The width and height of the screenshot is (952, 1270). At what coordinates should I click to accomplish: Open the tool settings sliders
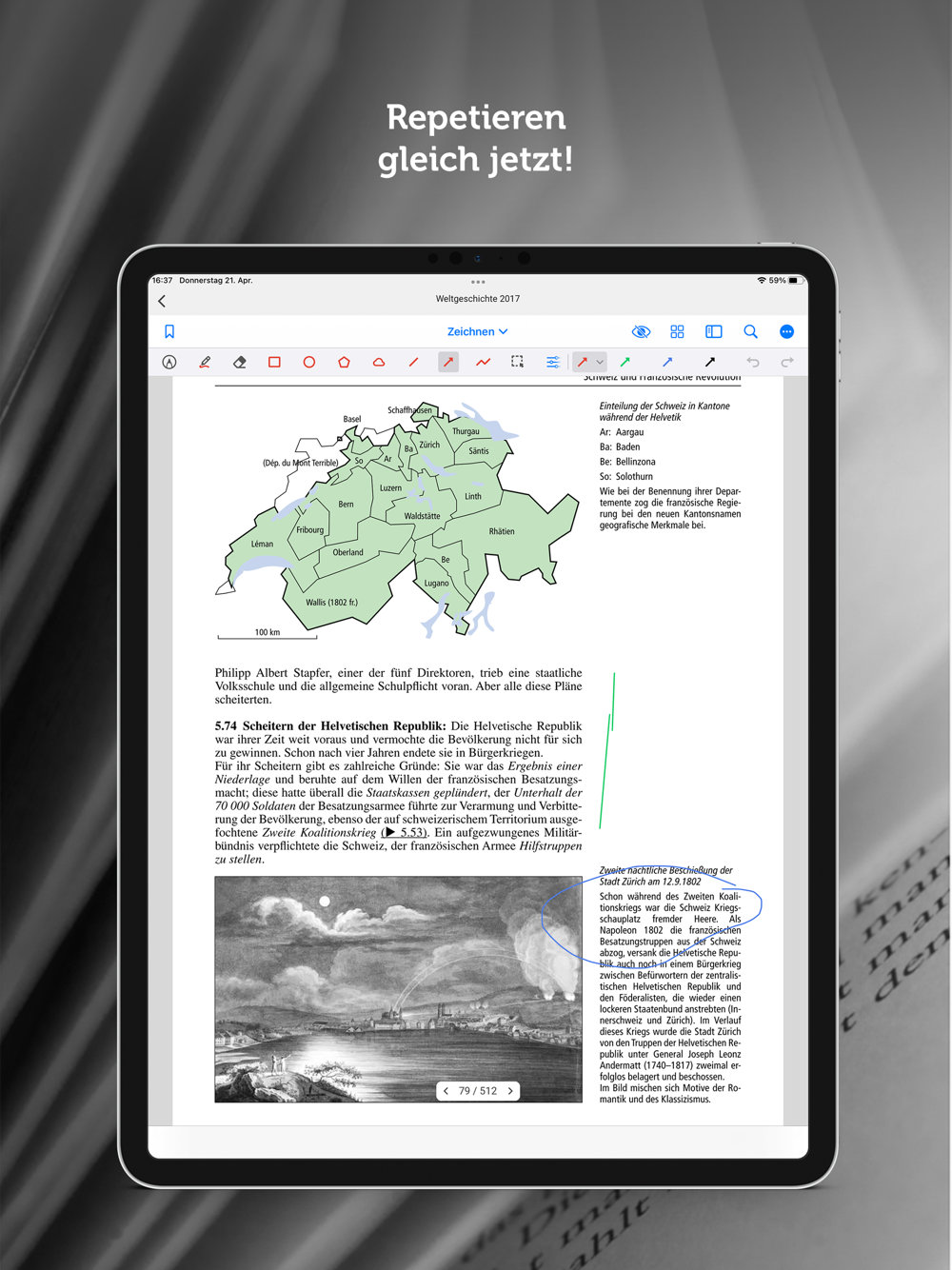[x=553, y=362]
